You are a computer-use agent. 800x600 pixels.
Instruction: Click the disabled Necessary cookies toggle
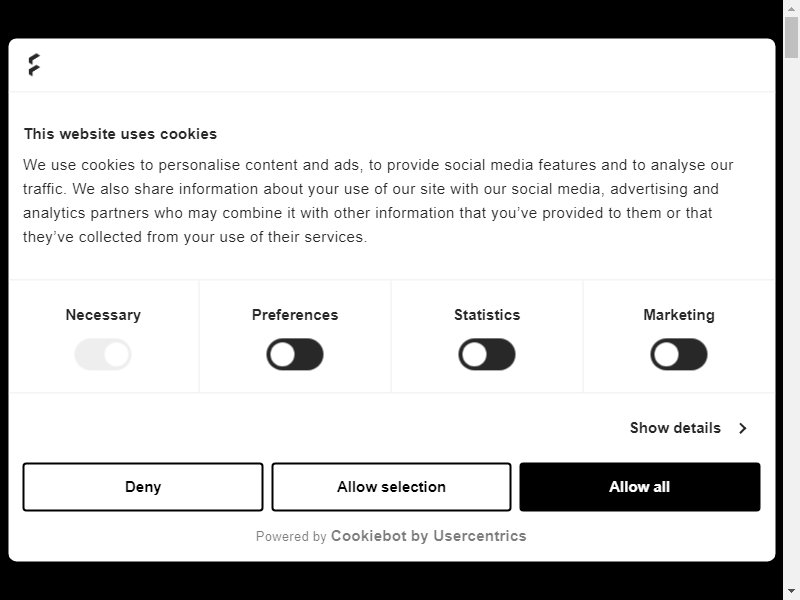click(103, 354)
